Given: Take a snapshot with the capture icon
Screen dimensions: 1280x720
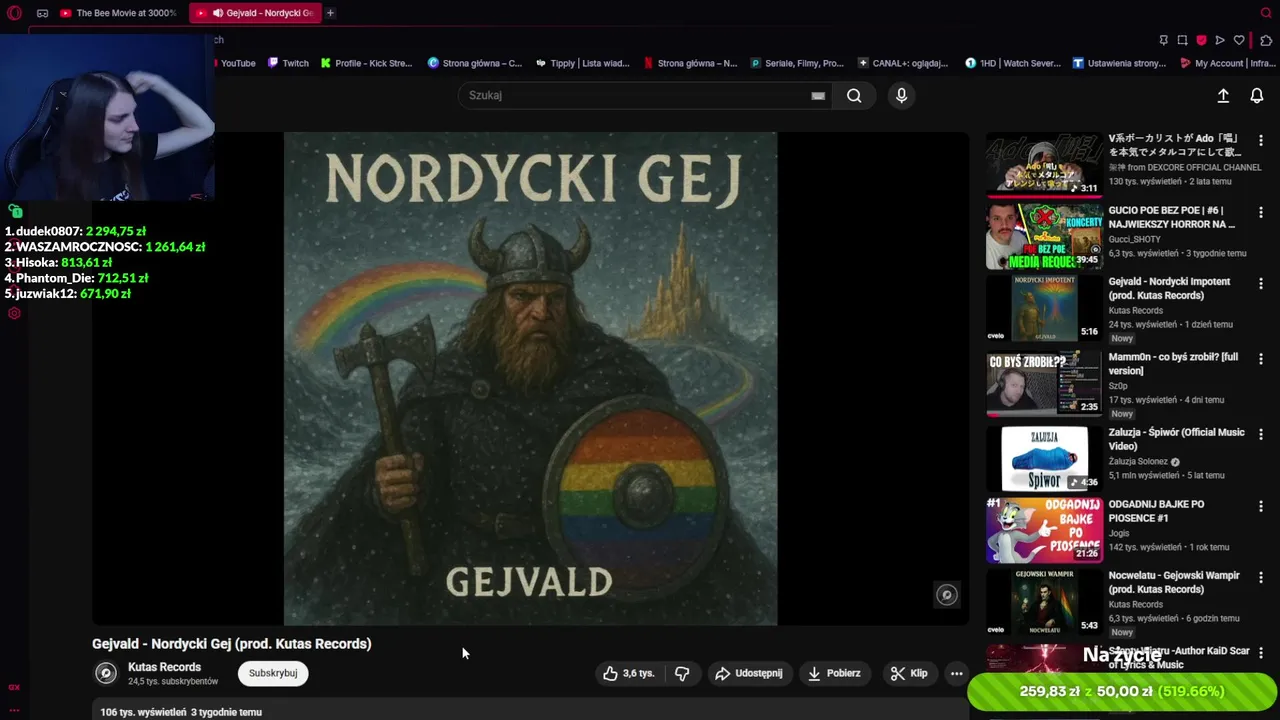Looking at the screenshot, I should pyautogui.click(x=1182, y=40).
